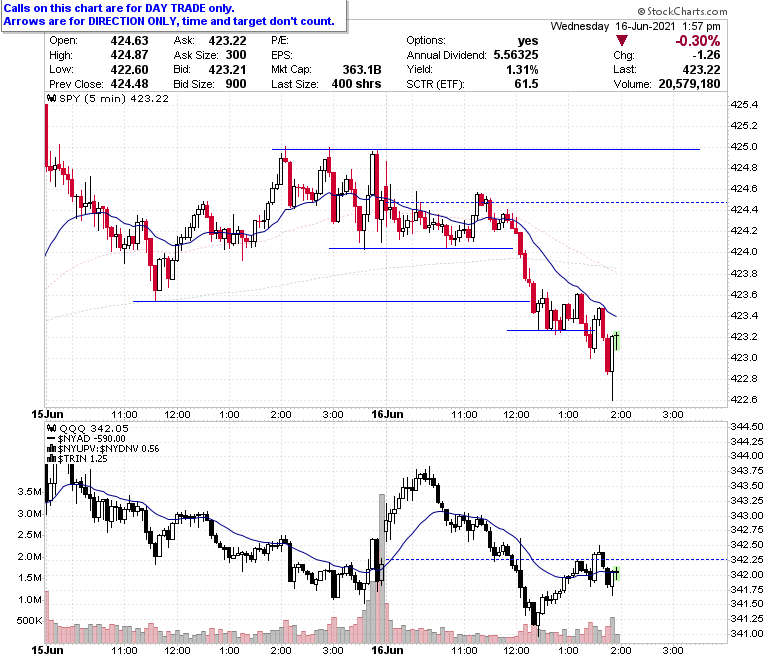Click the line symbol beside $NYAD
The width and height of the screenshot is (780, 659).
pos(51,438)
